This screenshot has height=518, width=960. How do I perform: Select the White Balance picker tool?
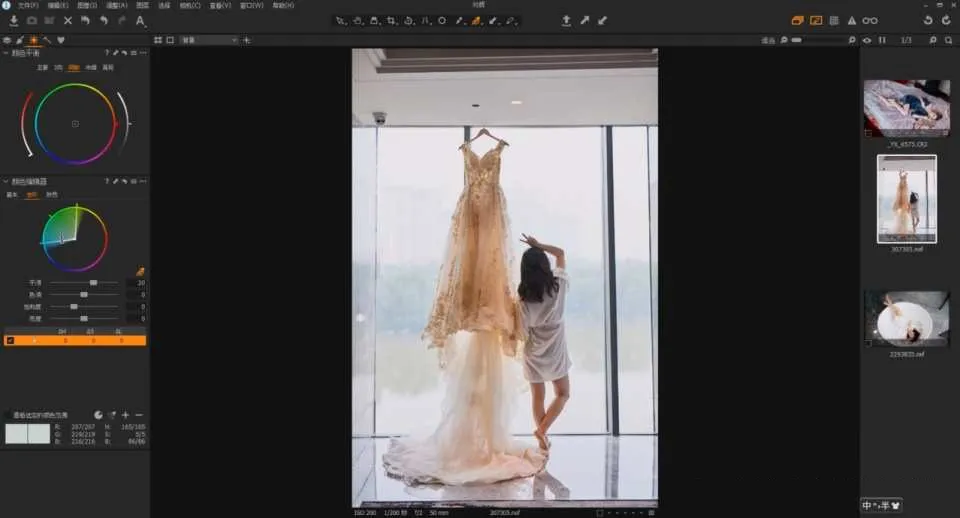click(459, 21)
